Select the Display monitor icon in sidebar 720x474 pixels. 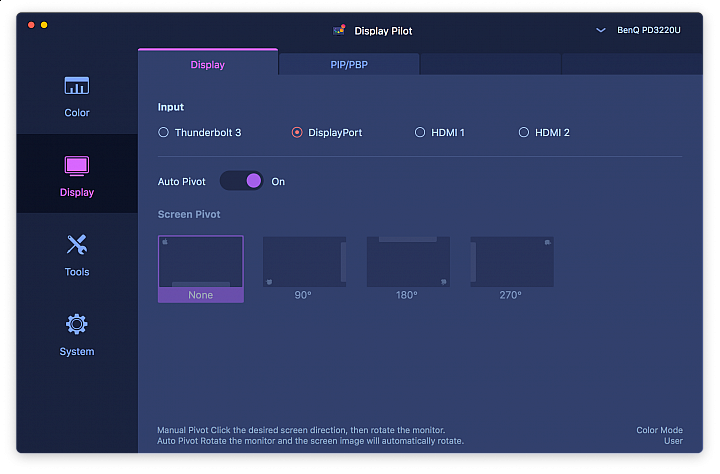77,166
